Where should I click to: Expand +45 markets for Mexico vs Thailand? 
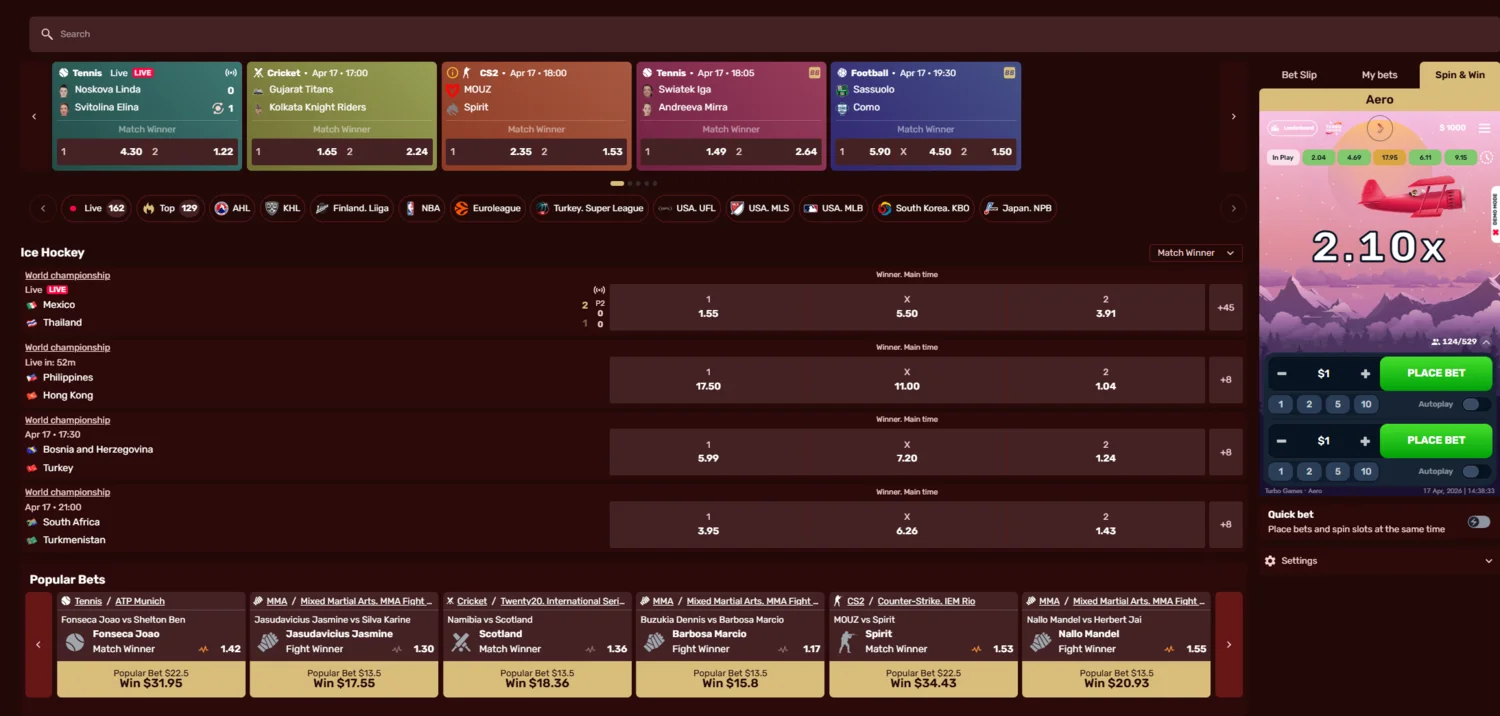tap(1226, 308)
